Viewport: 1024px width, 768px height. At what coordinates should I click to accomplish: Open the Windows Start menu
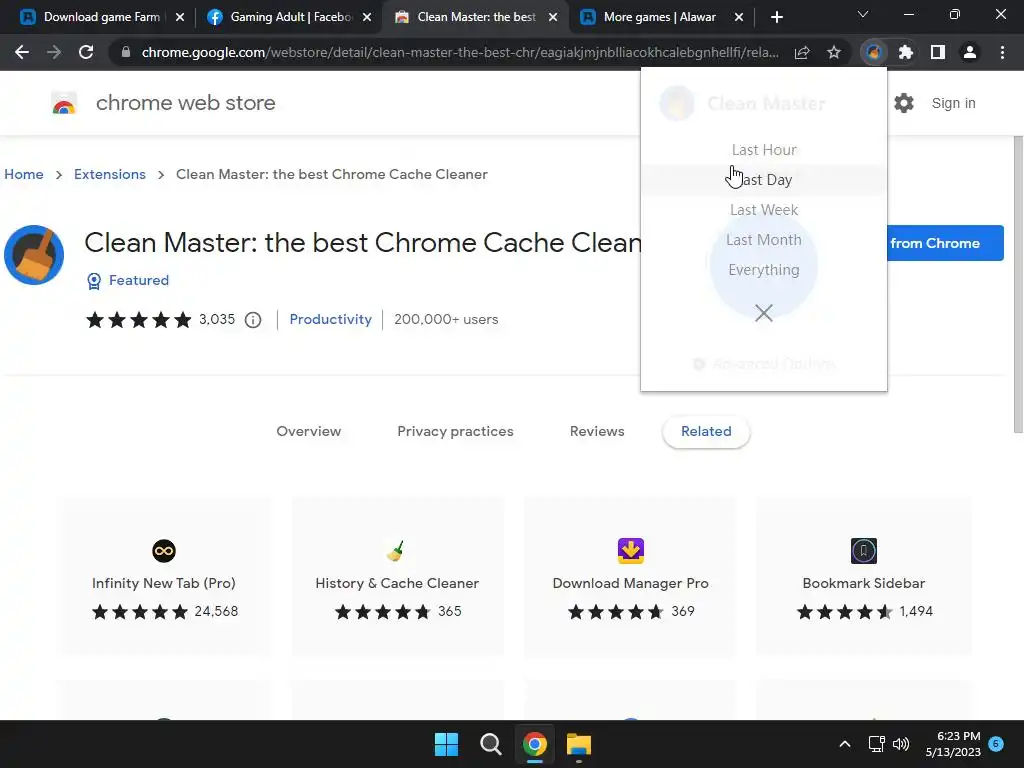(x=447, y=744)
